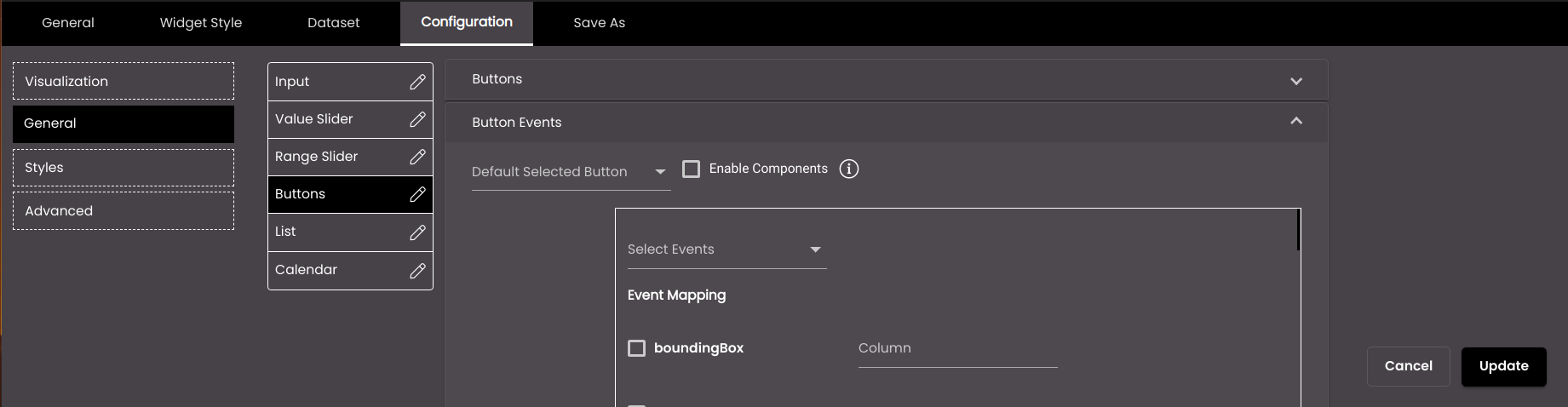
Task: Choose the Input component row
Action: point(350,82)
